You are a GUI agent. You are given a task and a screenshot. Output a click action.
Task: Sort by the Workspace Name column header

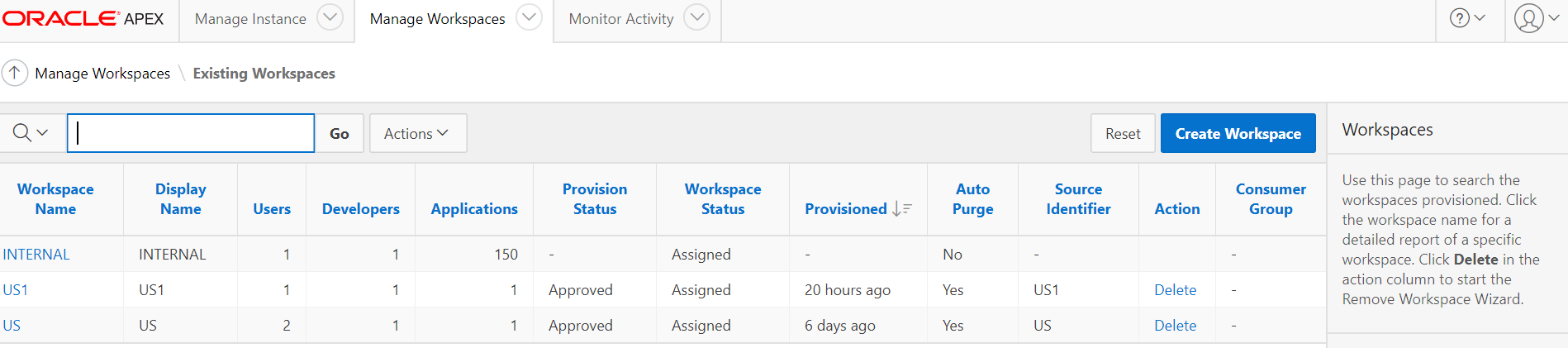pyautogui.click(x=55, y=199)
